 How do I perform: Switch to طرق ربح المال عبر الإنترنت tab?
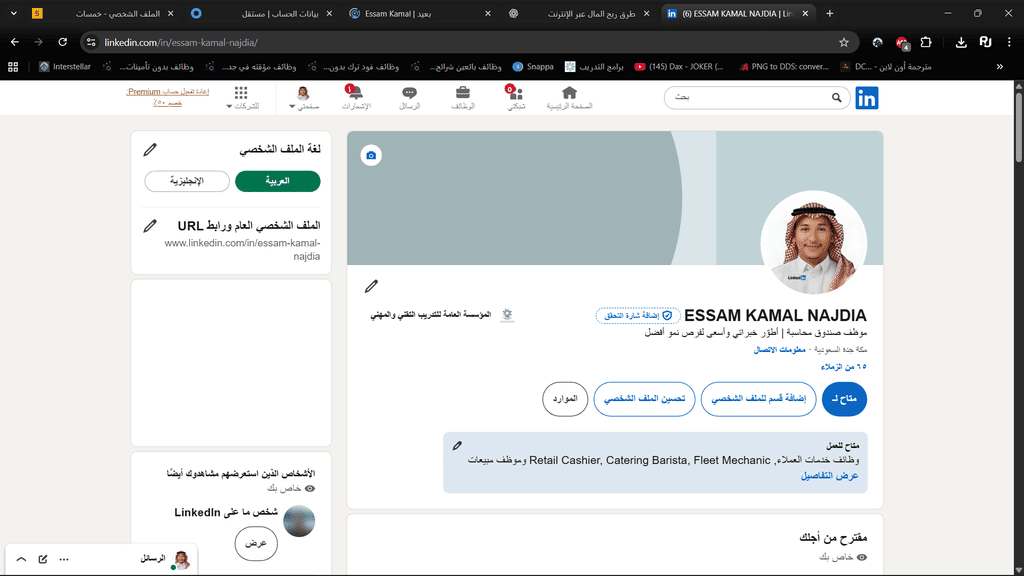pos(578,13)
